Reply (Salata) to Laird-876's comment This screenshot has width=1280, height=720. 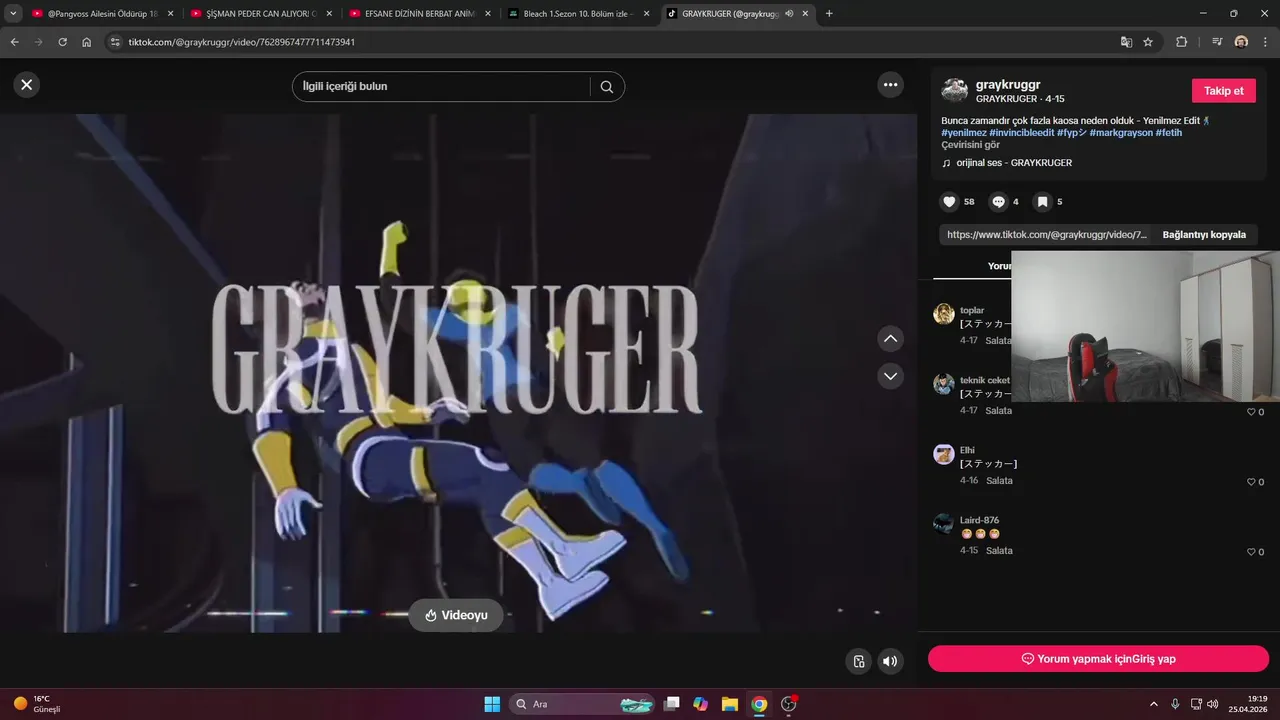point(999,551)
